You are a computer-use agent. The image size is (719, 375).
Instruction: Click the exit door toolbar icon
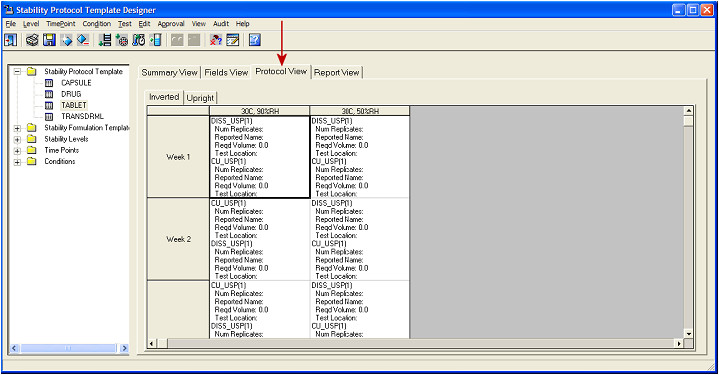tap(11, 40)
